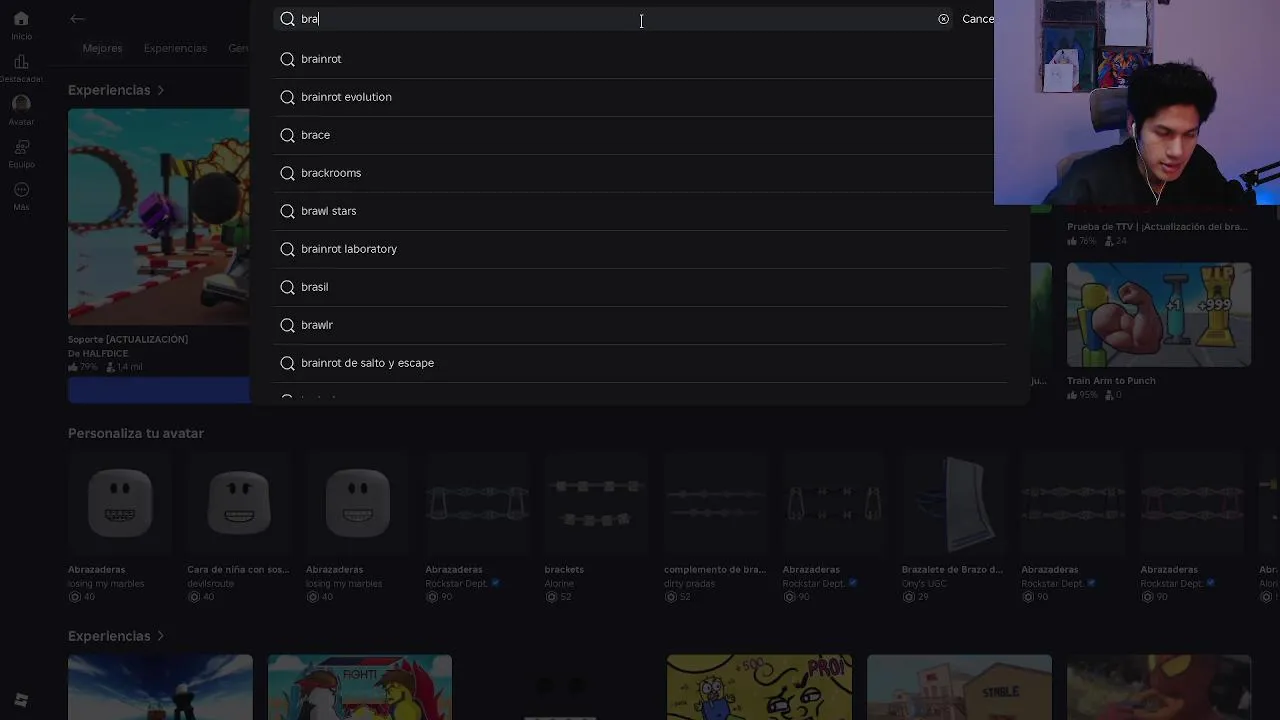Open Inicio home icon in sidebar

[21, 19]
